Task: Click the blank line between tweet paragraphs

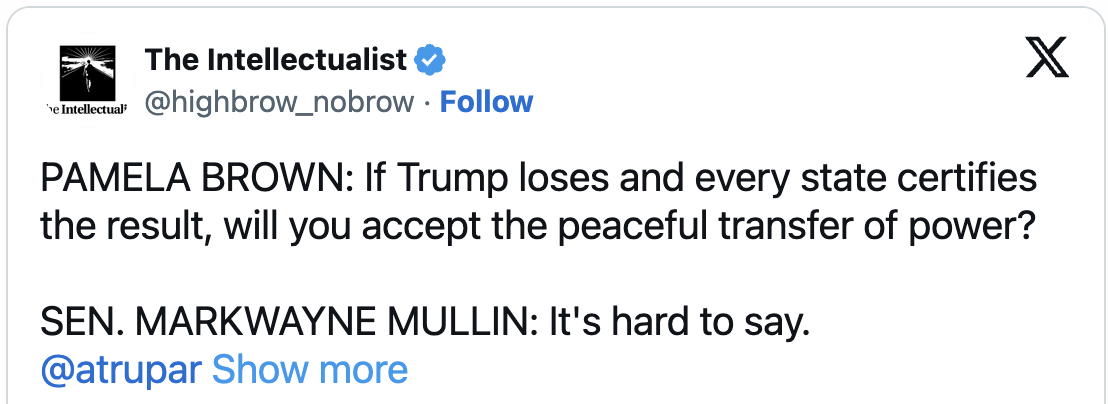Action: (537, 275)
